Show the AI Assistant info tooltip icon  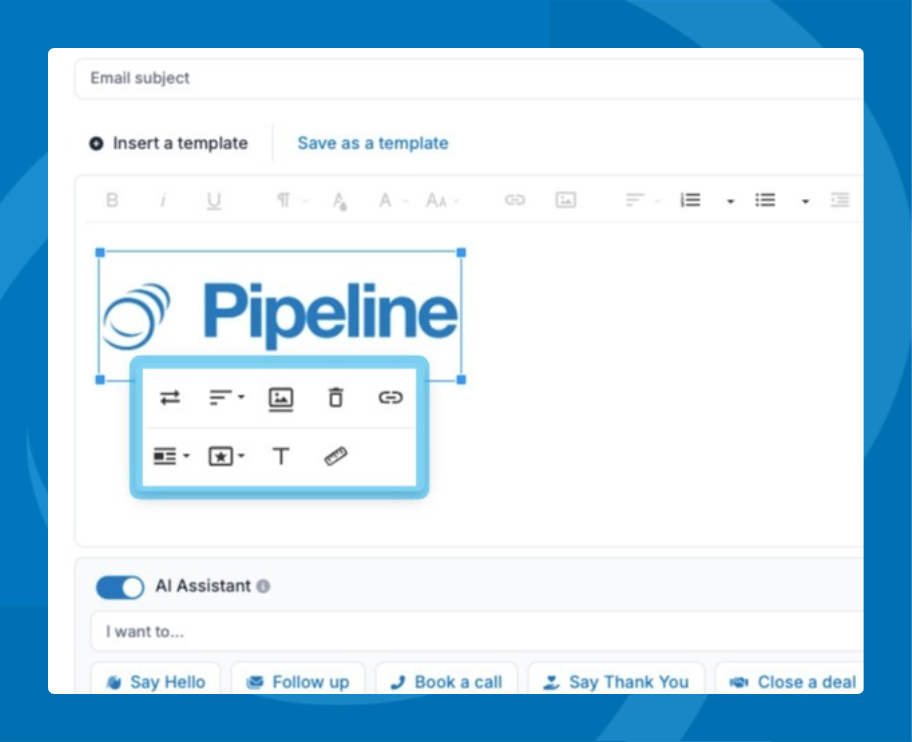point(263,586)
